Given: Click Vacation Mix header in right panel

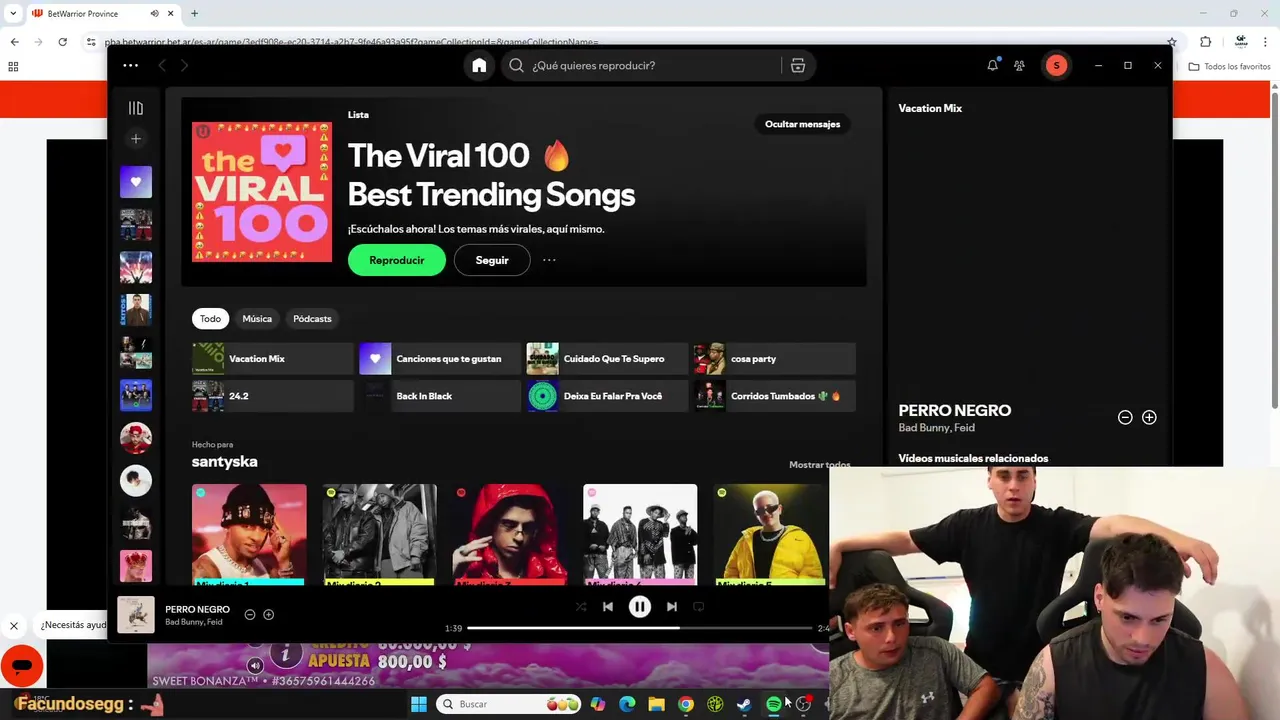Looking at the screenshot, I should [x=930, y=108].
